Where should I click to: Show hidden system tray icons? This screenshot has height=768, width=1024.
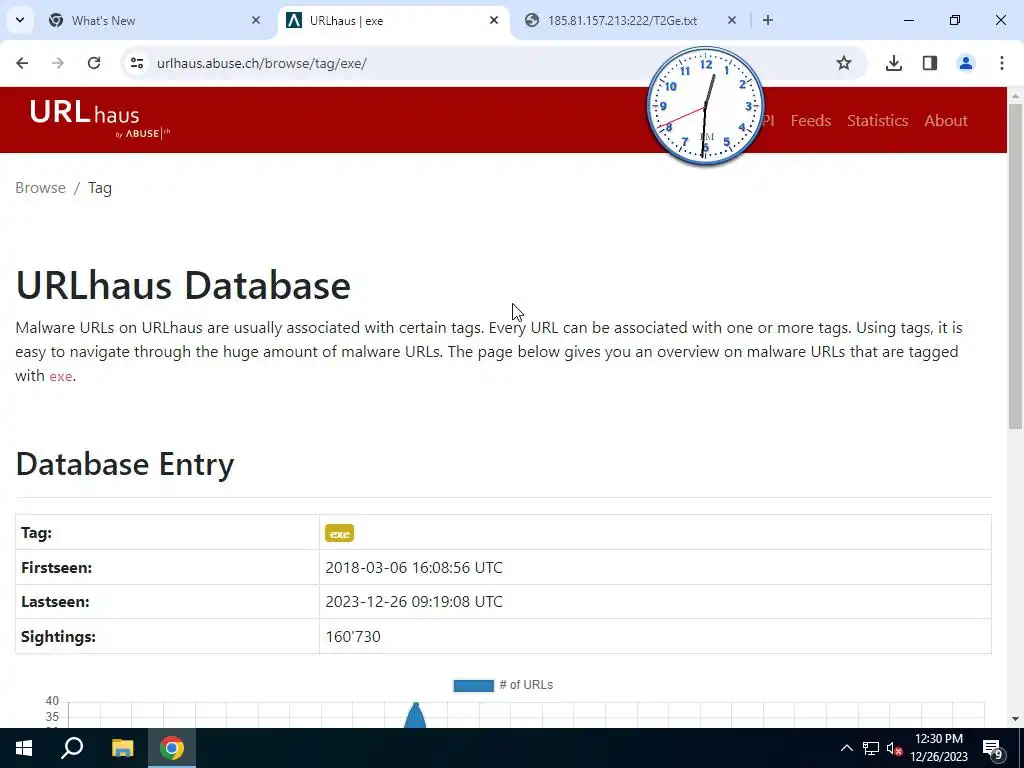click(846, 748)
